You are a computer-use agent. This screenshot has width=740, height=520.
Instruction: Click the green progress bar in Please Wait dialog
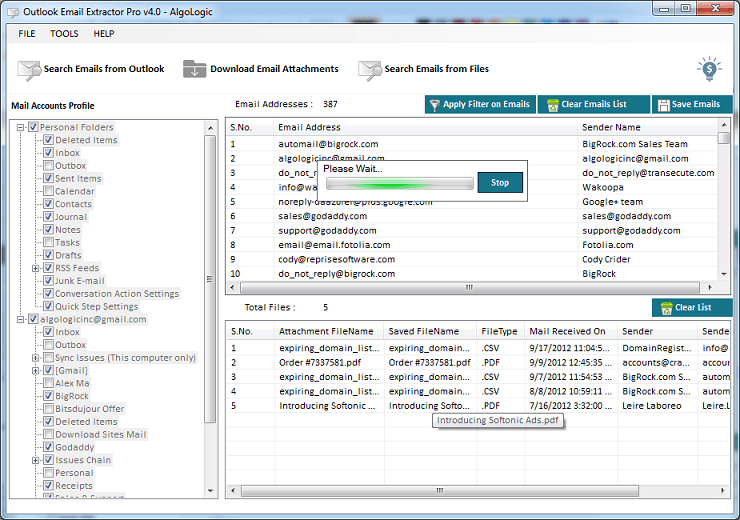coord(399,184)
